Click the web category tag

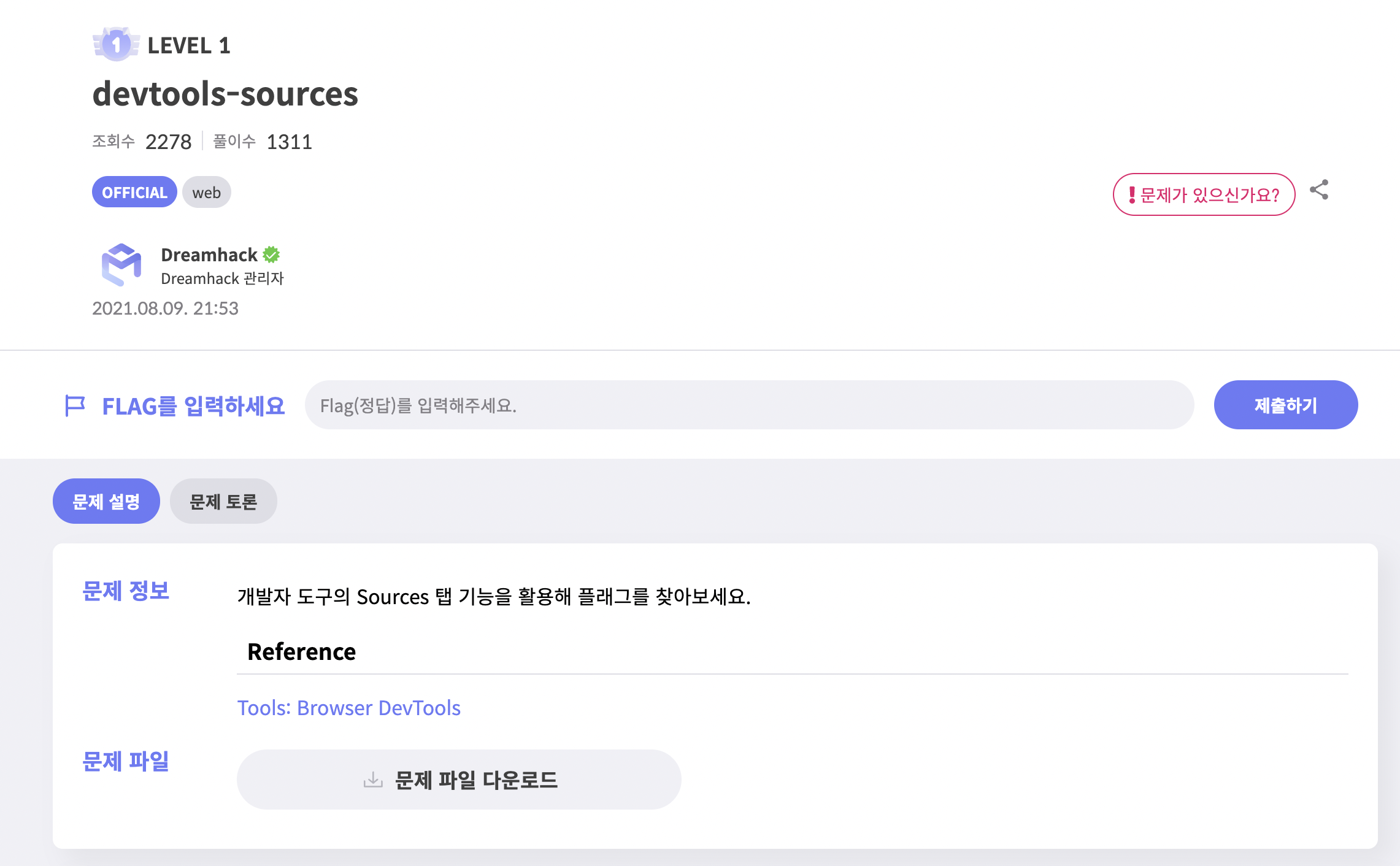point(206,192)
